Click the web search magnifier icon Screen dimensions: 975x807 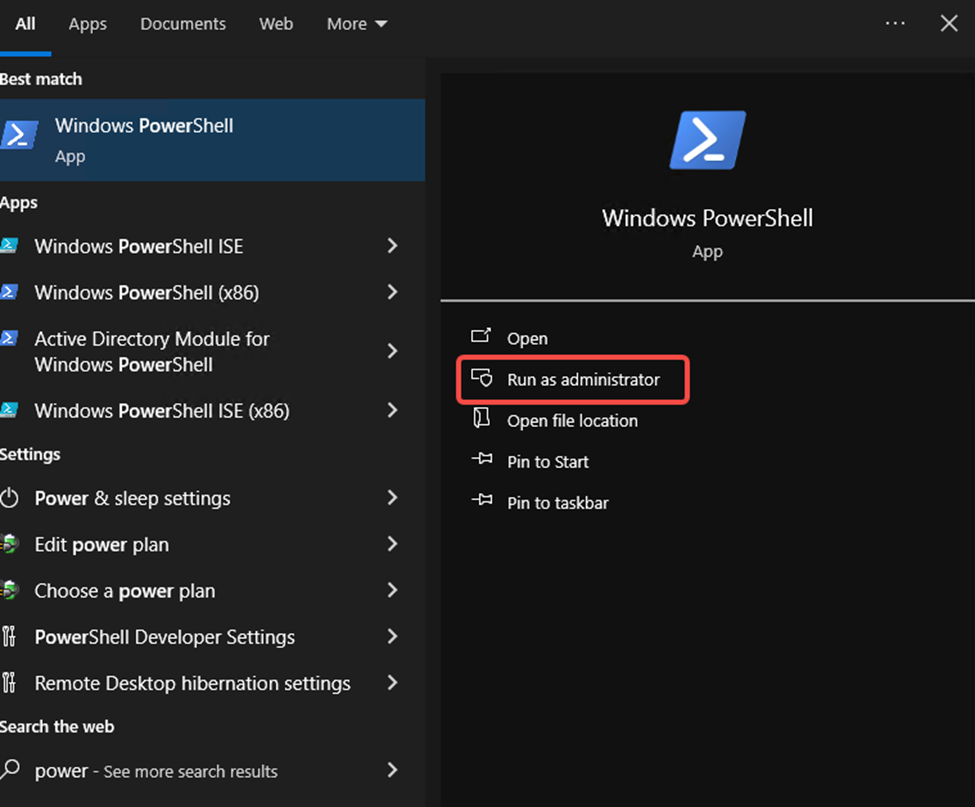(x=11, y=770)
